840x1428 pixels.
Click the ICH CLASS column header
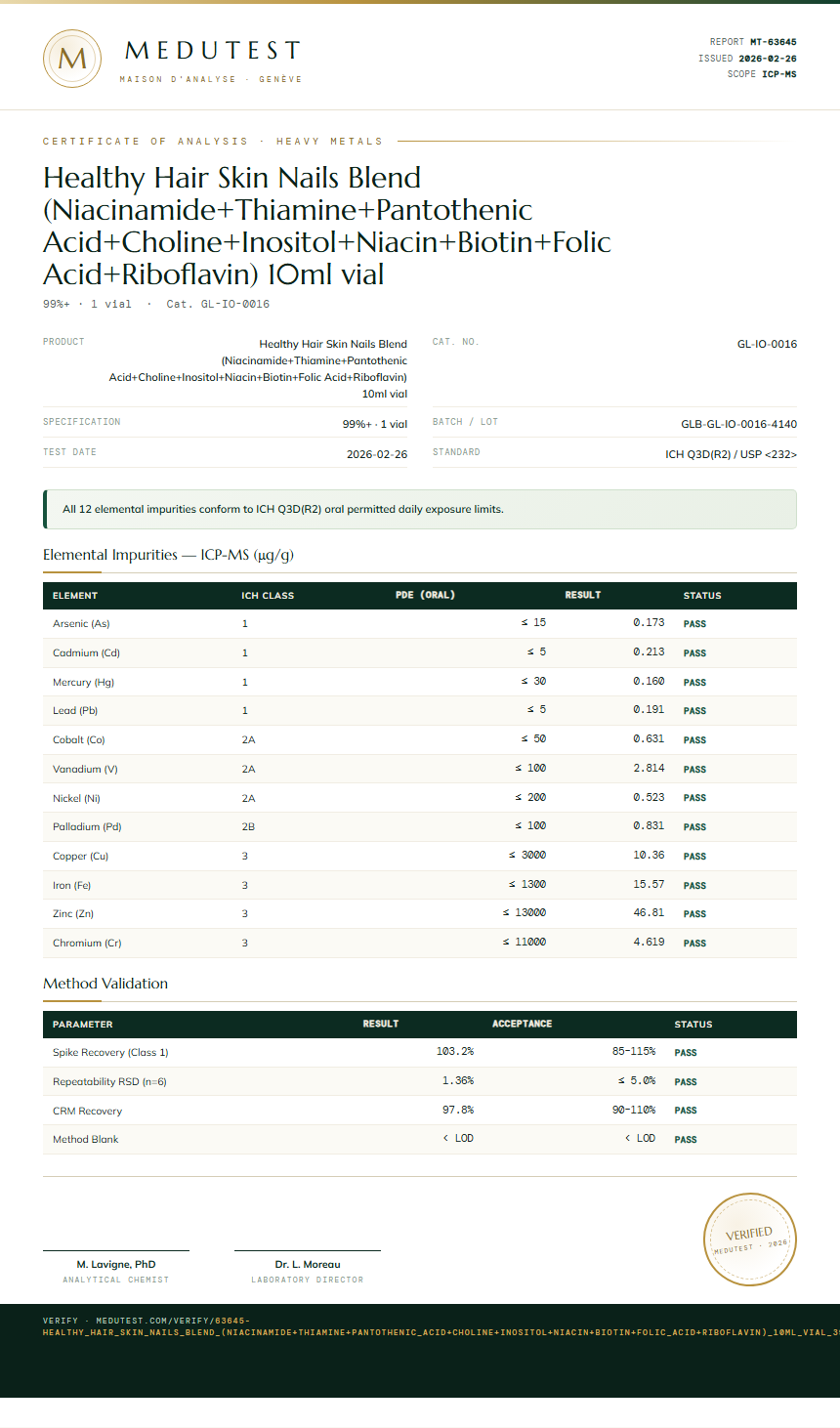click(x=268, y=596)
